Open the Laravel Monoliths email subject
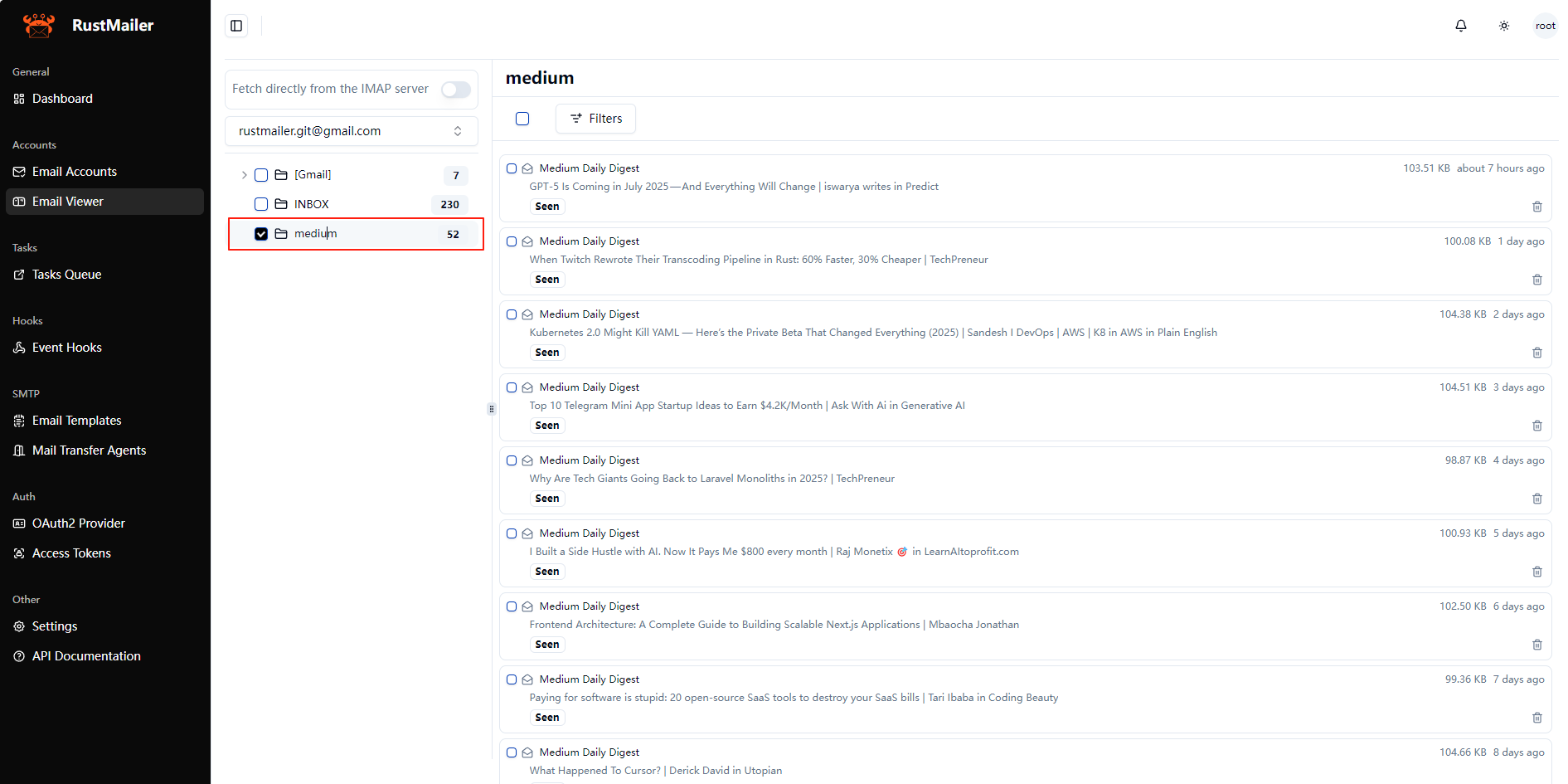Viewport: 1568px width, 784px height. click(x=711, y=479)
